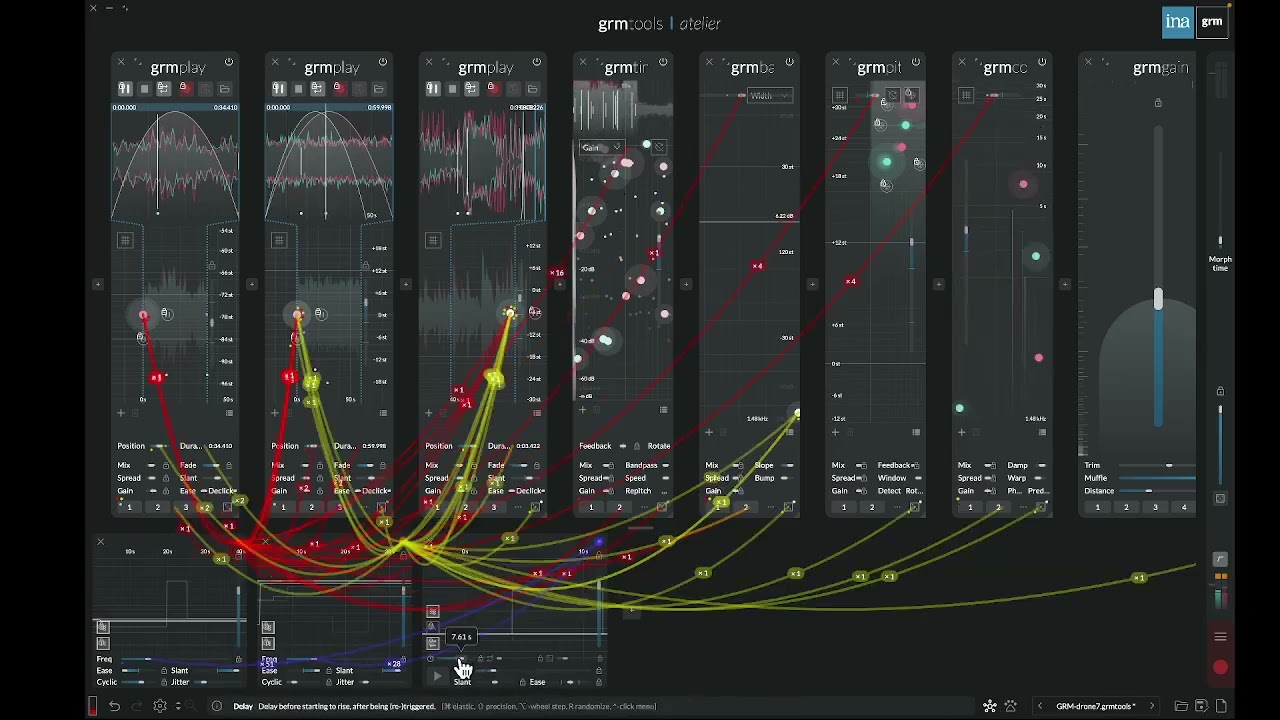
Task: Select preset 1 in the first grmplay module
Action: pyautogui.click(x=129, y=507)
